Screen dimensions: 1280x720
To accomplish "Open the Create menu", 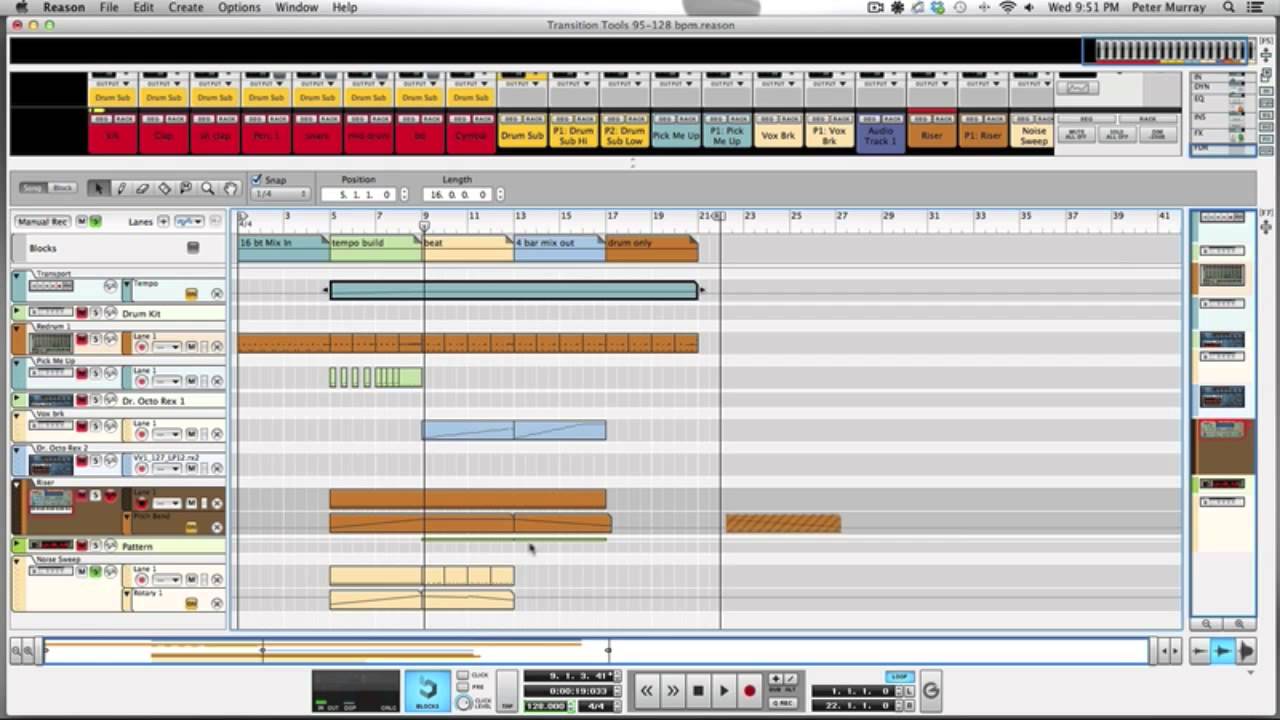I will click(x=185, y=7).
